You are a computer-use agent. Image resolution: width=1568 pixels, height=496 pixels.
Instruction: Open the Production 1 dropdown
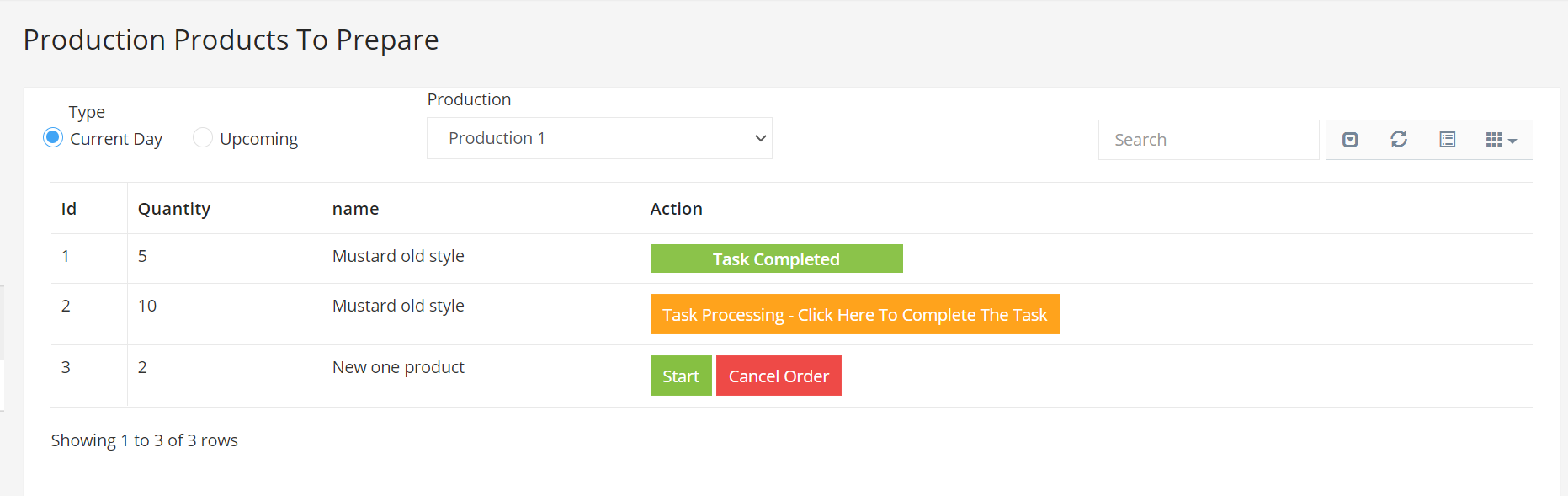[x=599, y=138]
